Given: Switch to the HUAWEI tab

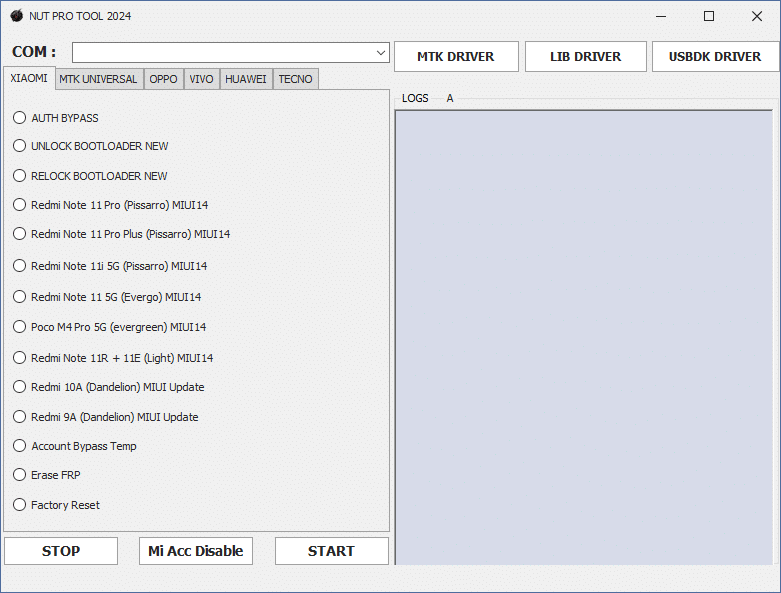Looking at the screenshot, I should pyautogui.click(x=245, y=79).
